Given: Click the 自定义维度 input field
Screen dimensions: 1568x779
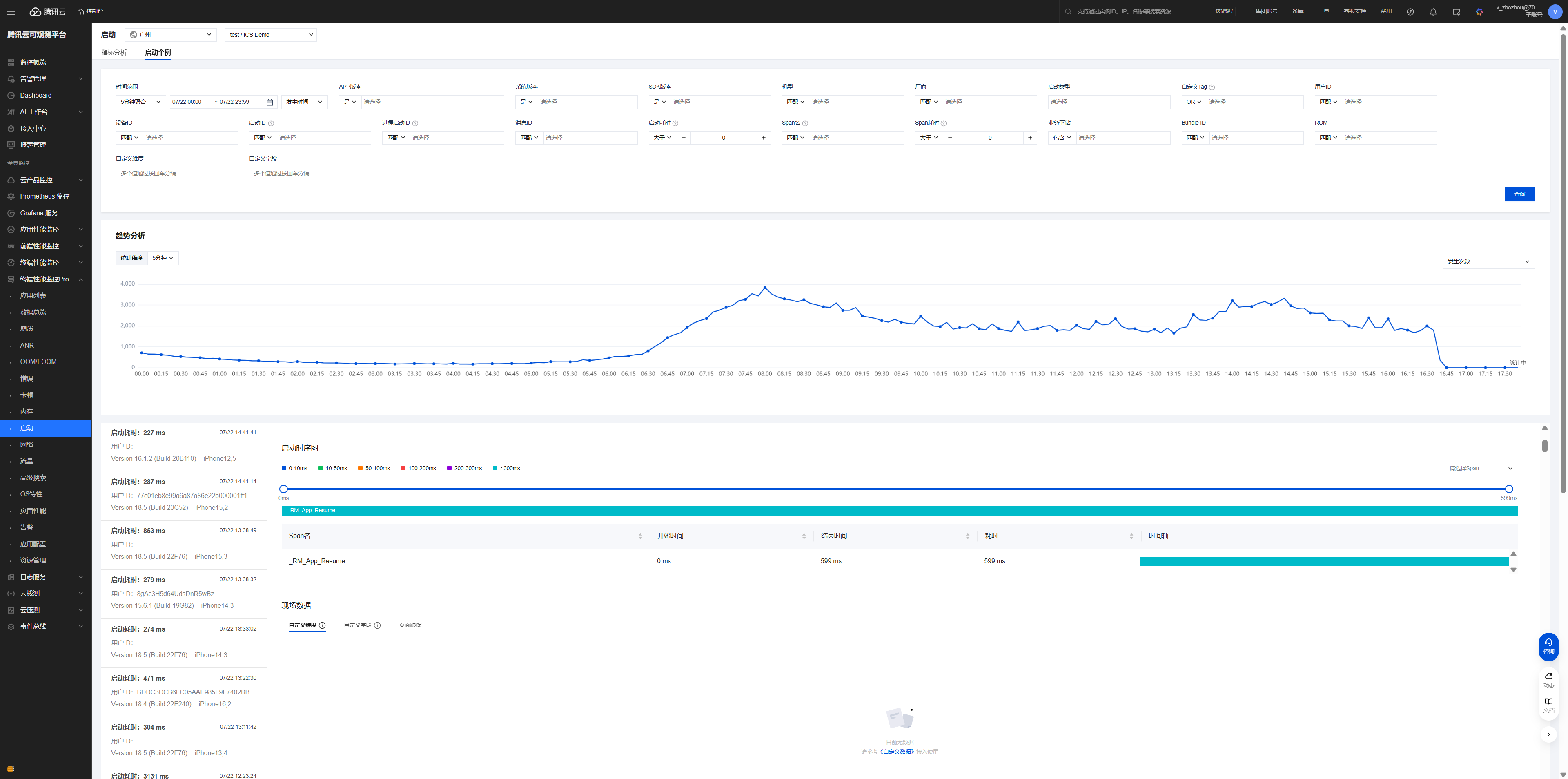Looking at the screenshot, I should (x=176, y=174).
